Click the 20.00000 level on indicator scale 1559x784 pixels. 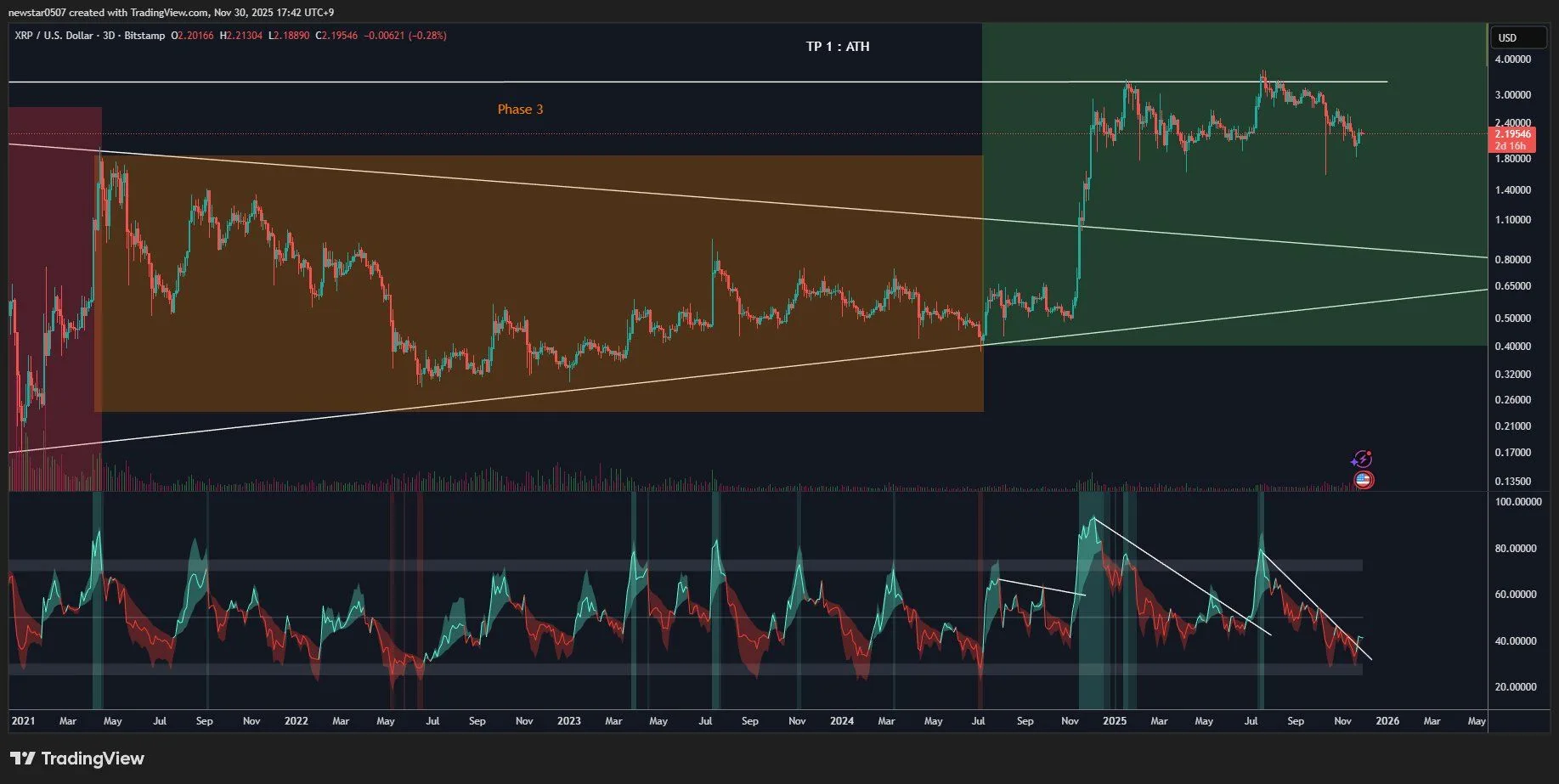pos(1515,687)
